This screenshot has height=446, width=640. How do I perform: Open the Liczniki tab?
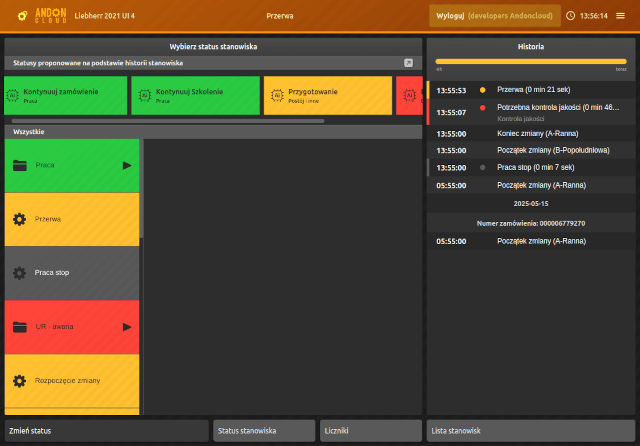[371, 431]
